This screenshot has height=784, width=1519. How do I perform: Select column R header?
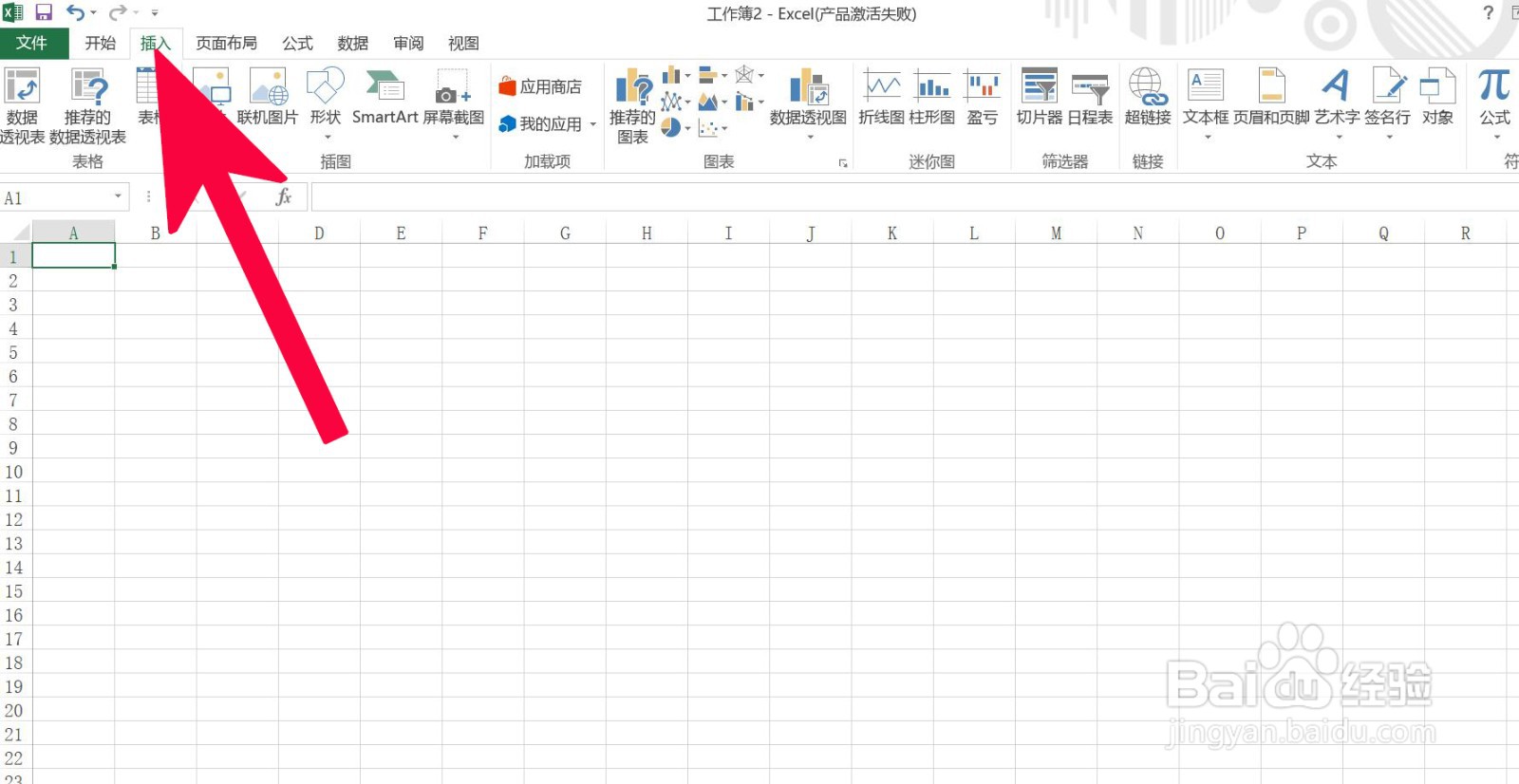pos(1465,233)
